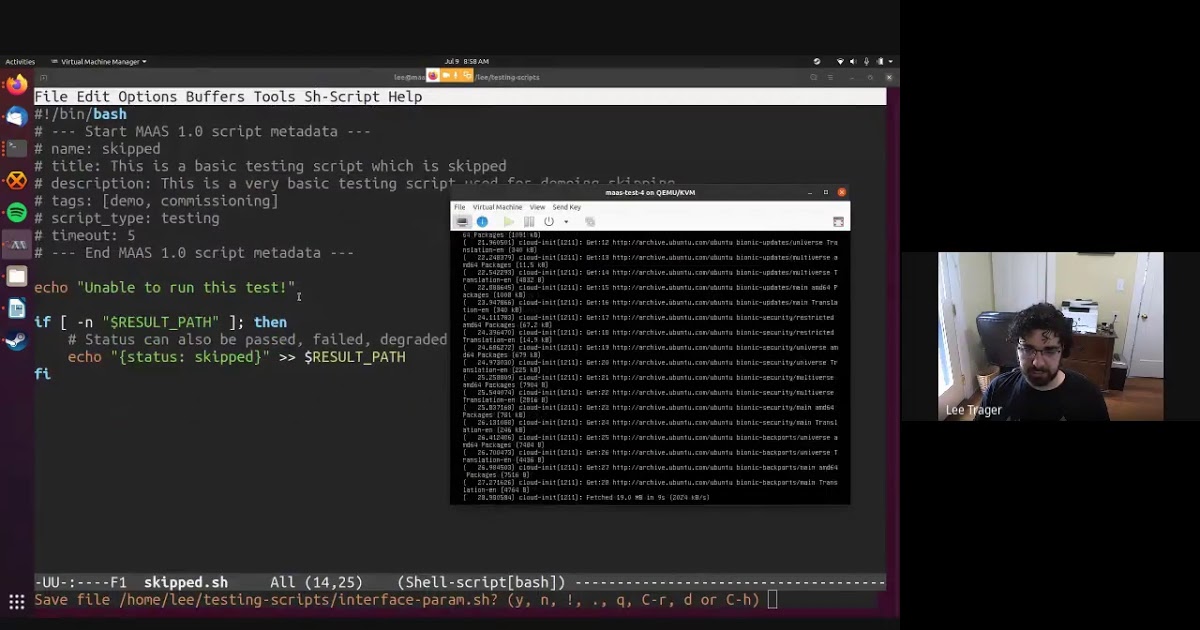
Task: Switch to graphical console monitor icon
Action: point(461,222)
